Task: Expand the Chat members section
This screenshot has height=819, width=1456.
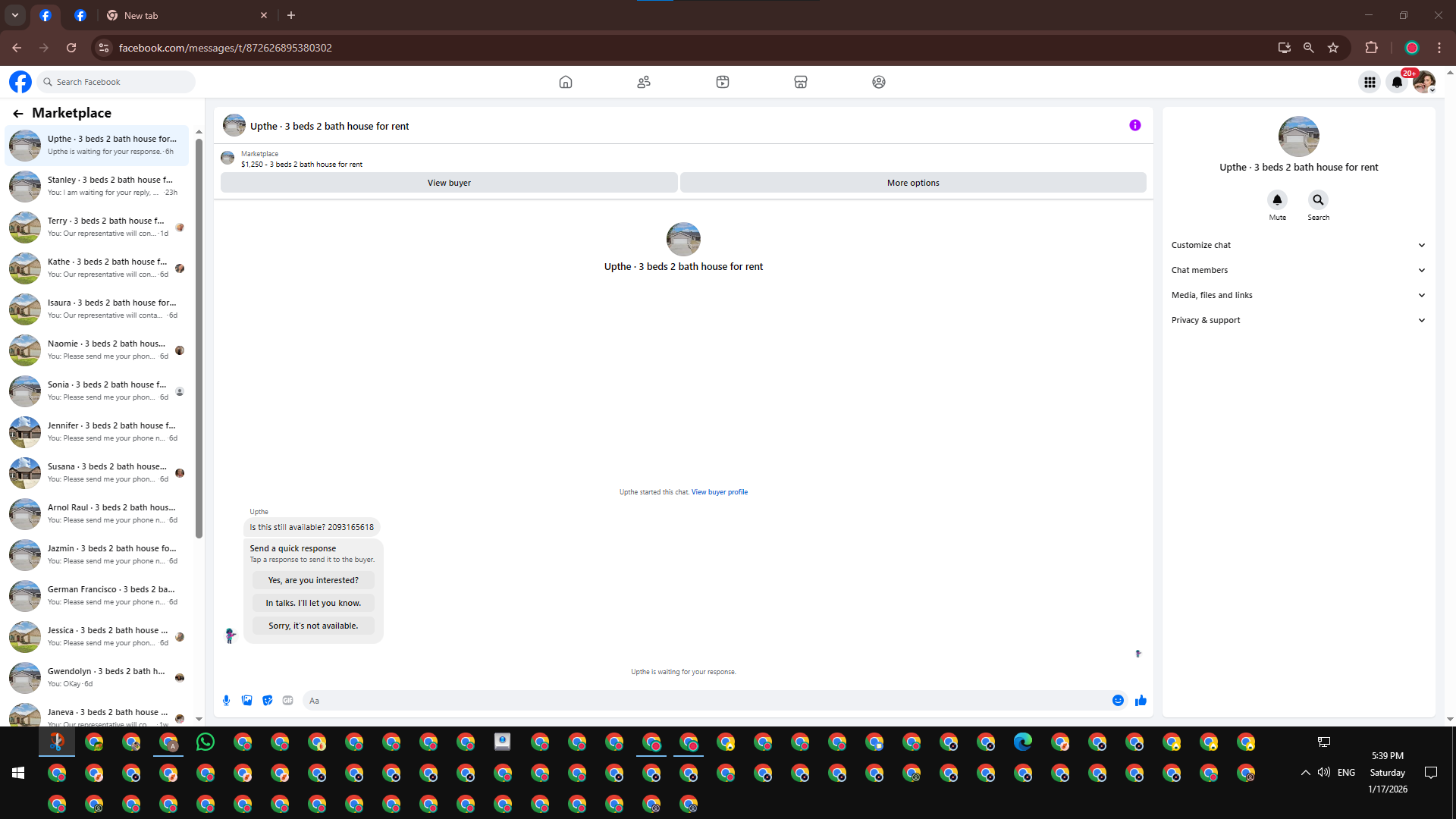Action: (1298, 270)
